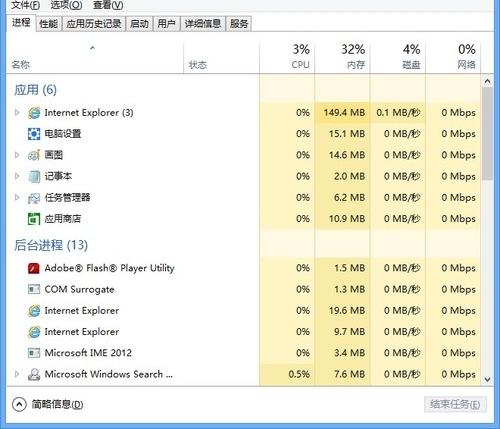Click the 画图 paint icon
This screenshot has height=429, width=500.
tap(34, 155)
